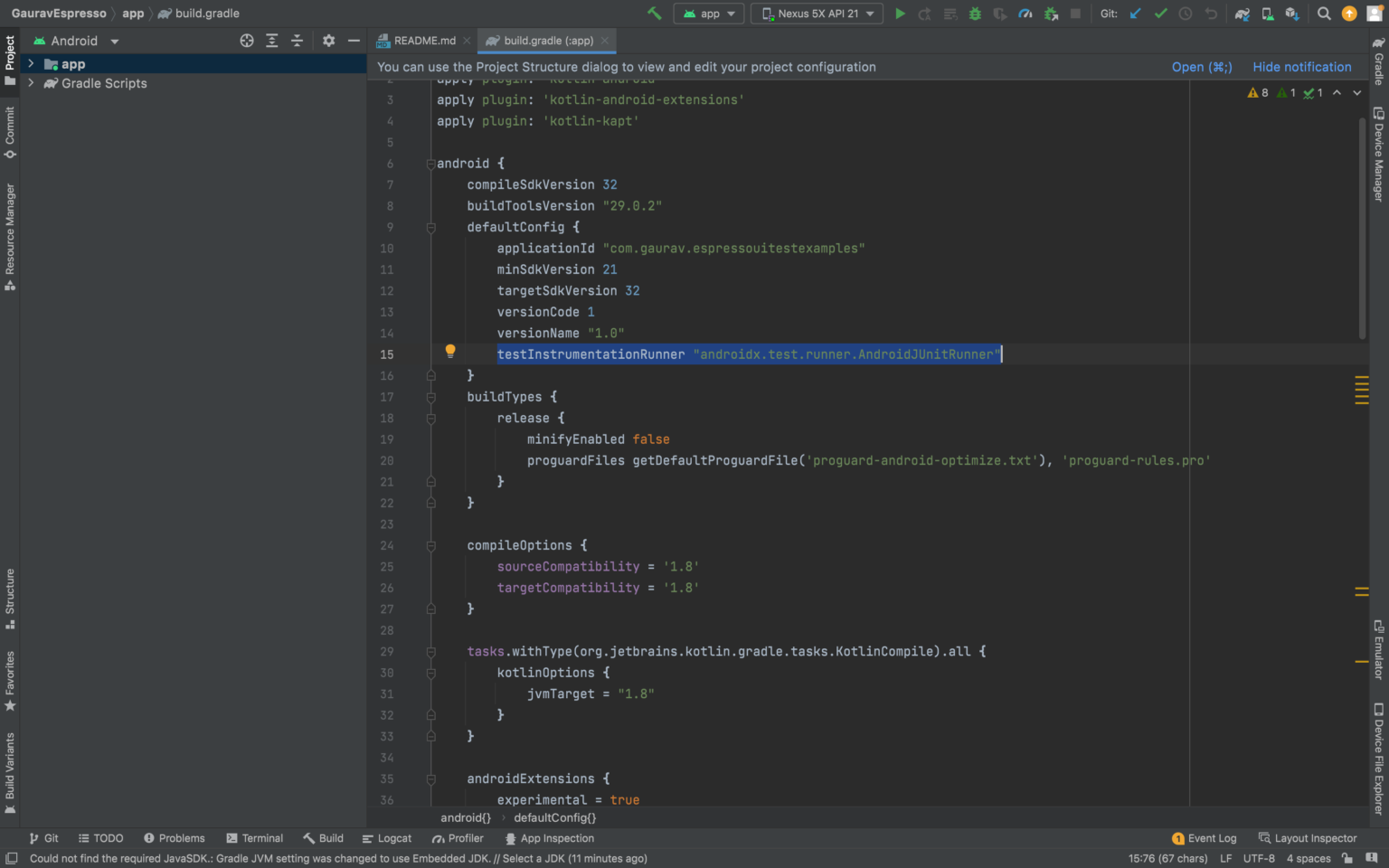Open Search Everywhere with the magnifier icon
Viewport: 1389px width, 868px height.
coord(1324,14)
